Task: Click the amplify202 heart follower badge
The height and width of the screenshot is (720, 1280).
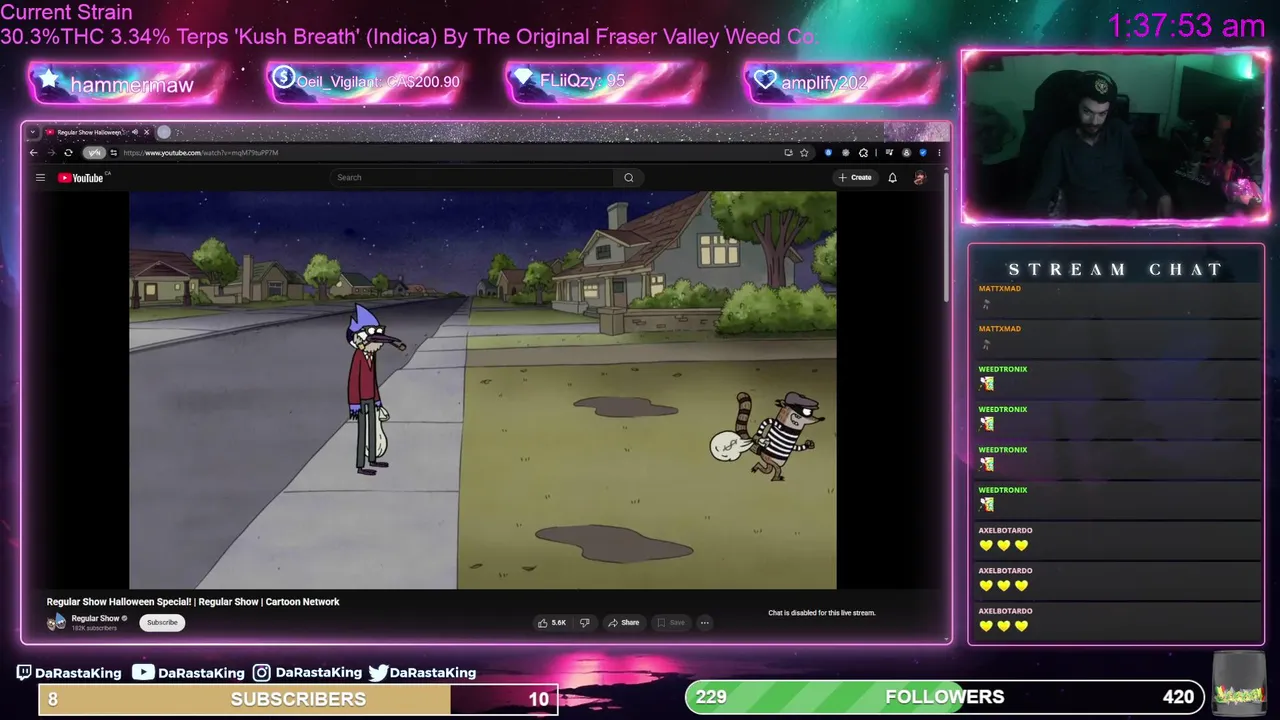Action: click(x=842, y=82)
